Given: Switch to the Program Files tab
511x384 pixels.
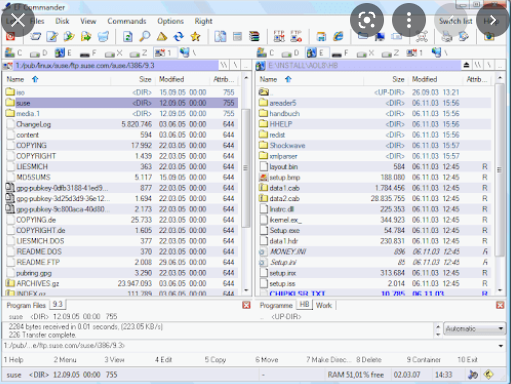Looking at the screenshot, I should point(26,305).
